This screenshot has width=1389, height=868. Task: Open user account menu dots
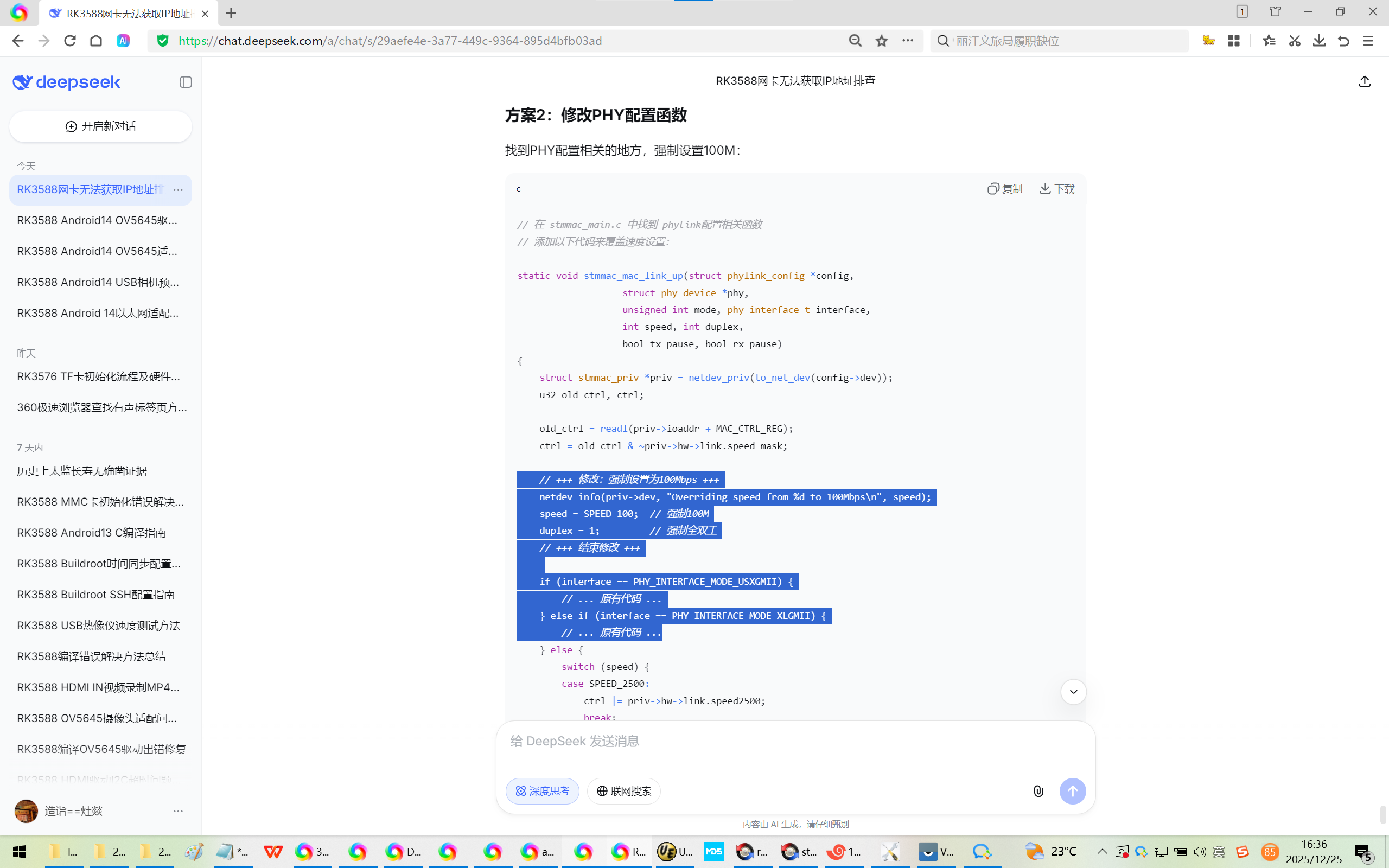[178, 811]
